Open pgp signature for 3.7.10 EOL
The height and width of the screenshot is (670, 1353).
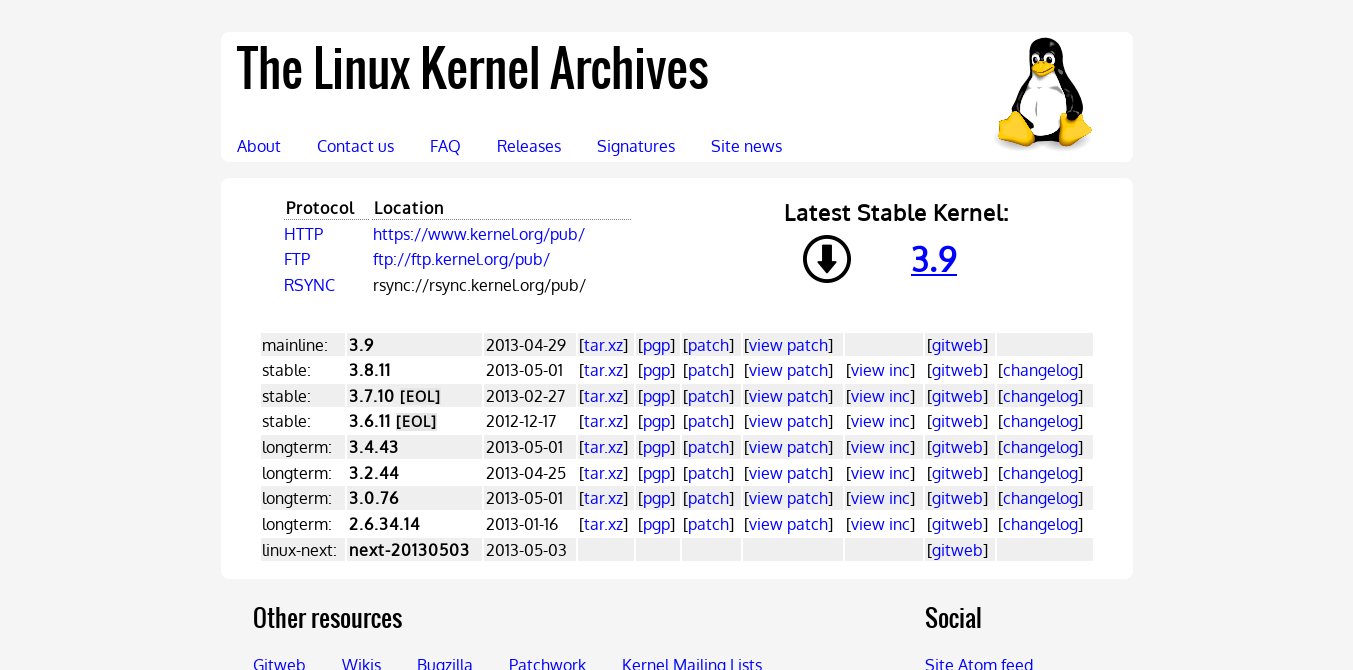(x=657, y=396)
